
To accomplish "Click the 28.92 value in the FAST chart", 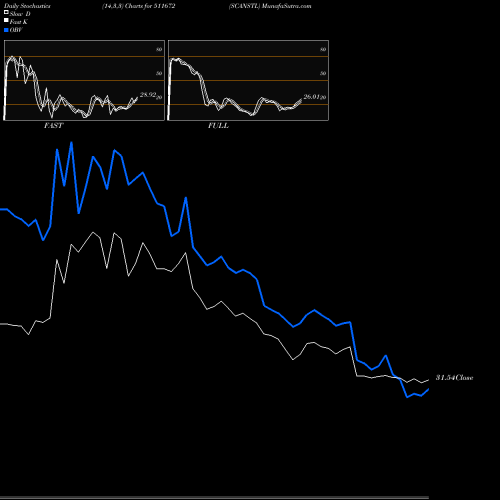I will tap(148, 95).
